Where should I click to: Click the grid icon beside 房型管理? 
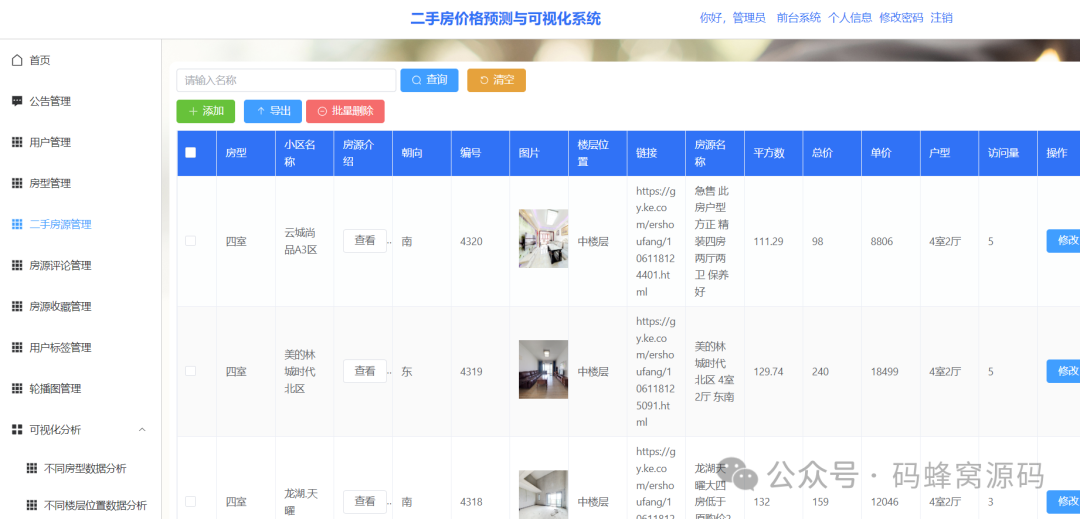[17, 183]
